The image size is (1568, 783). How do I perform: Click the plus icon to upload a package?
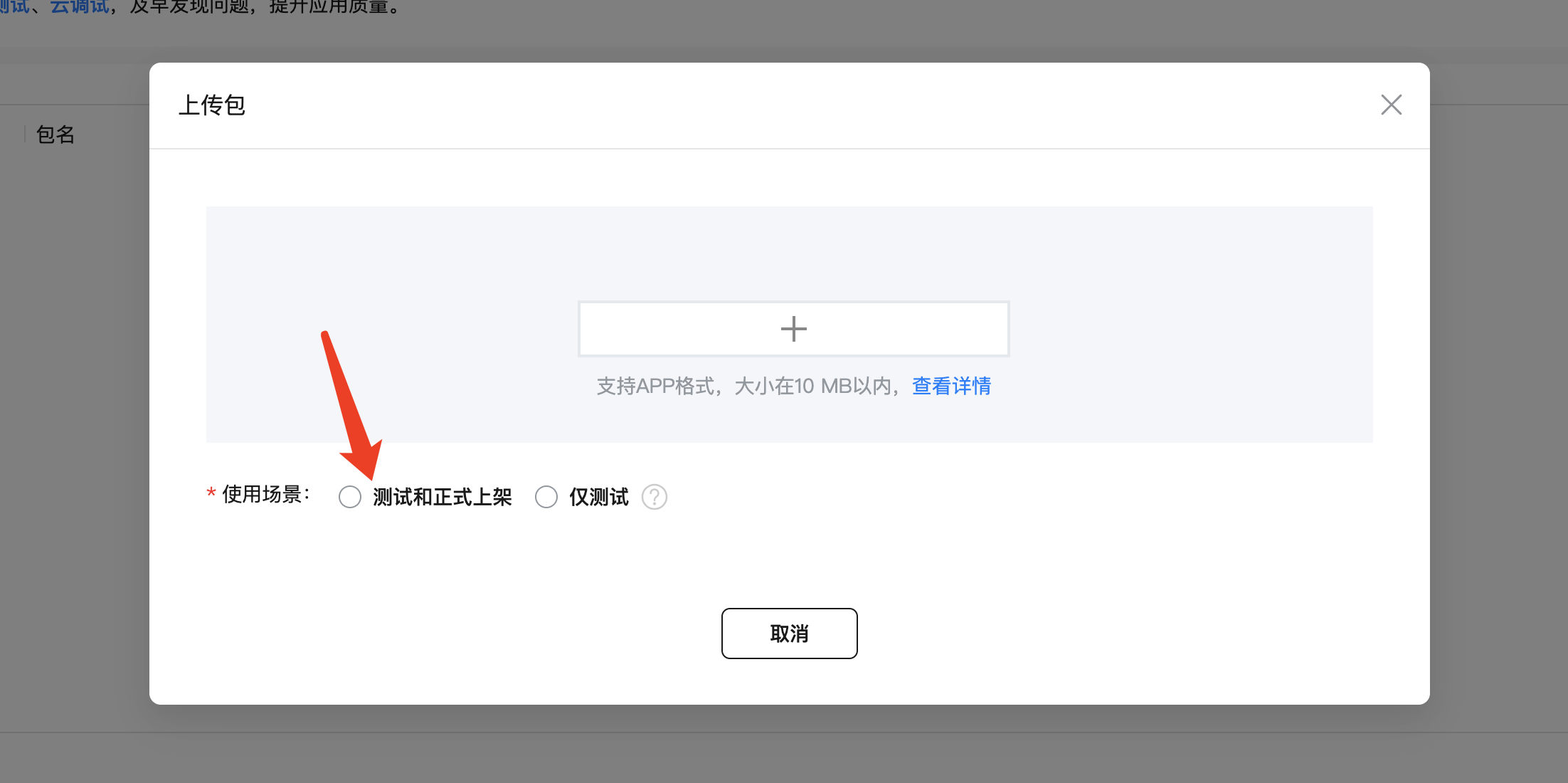(x=793, y=329)
